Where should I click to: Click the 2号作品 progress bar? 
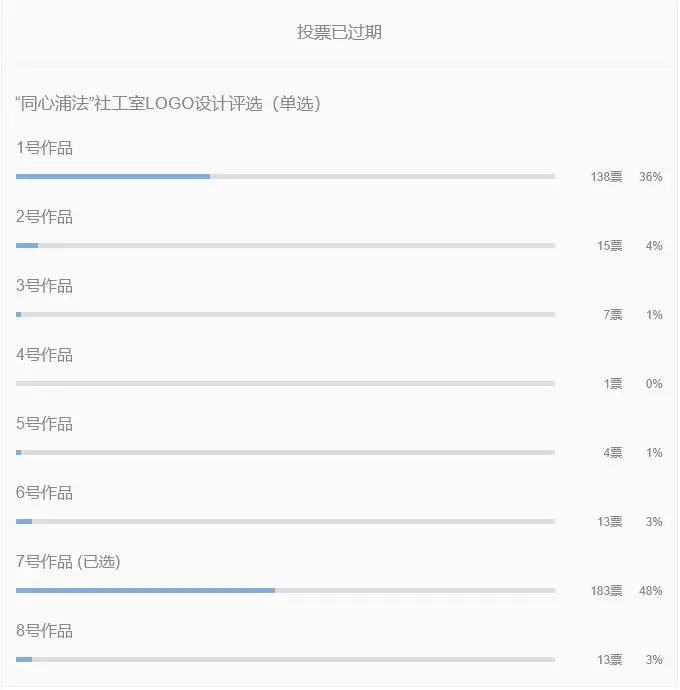pyautogui.click(x=285, y=246)
